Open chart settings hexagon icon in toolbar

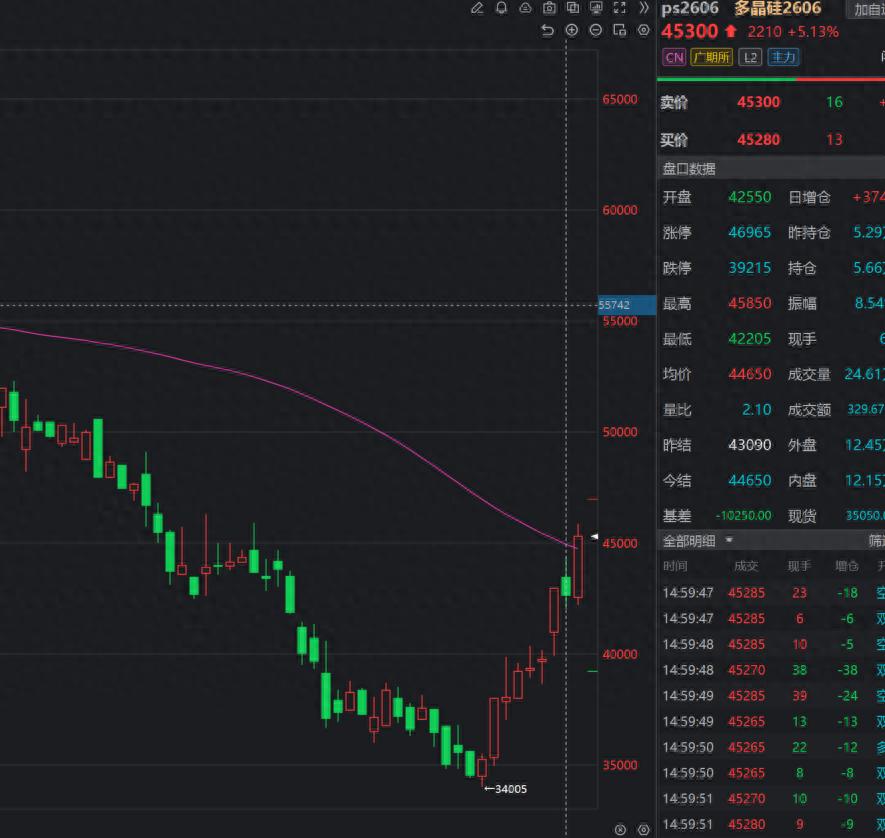pyautogui.click(x=643, y=30)
